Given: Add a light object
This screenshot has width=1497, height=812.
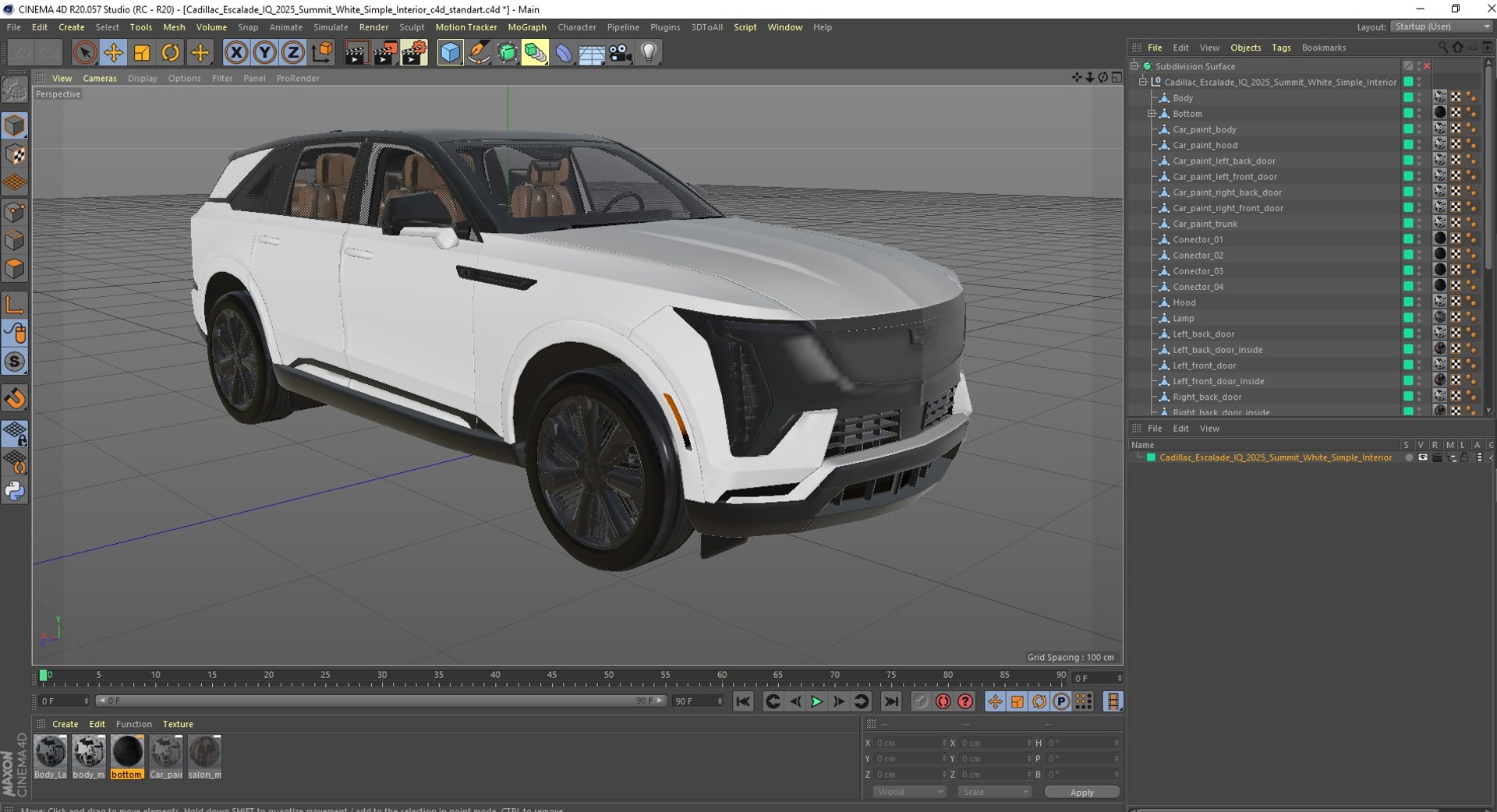Looking at the screenshot, I should [649, 53].
